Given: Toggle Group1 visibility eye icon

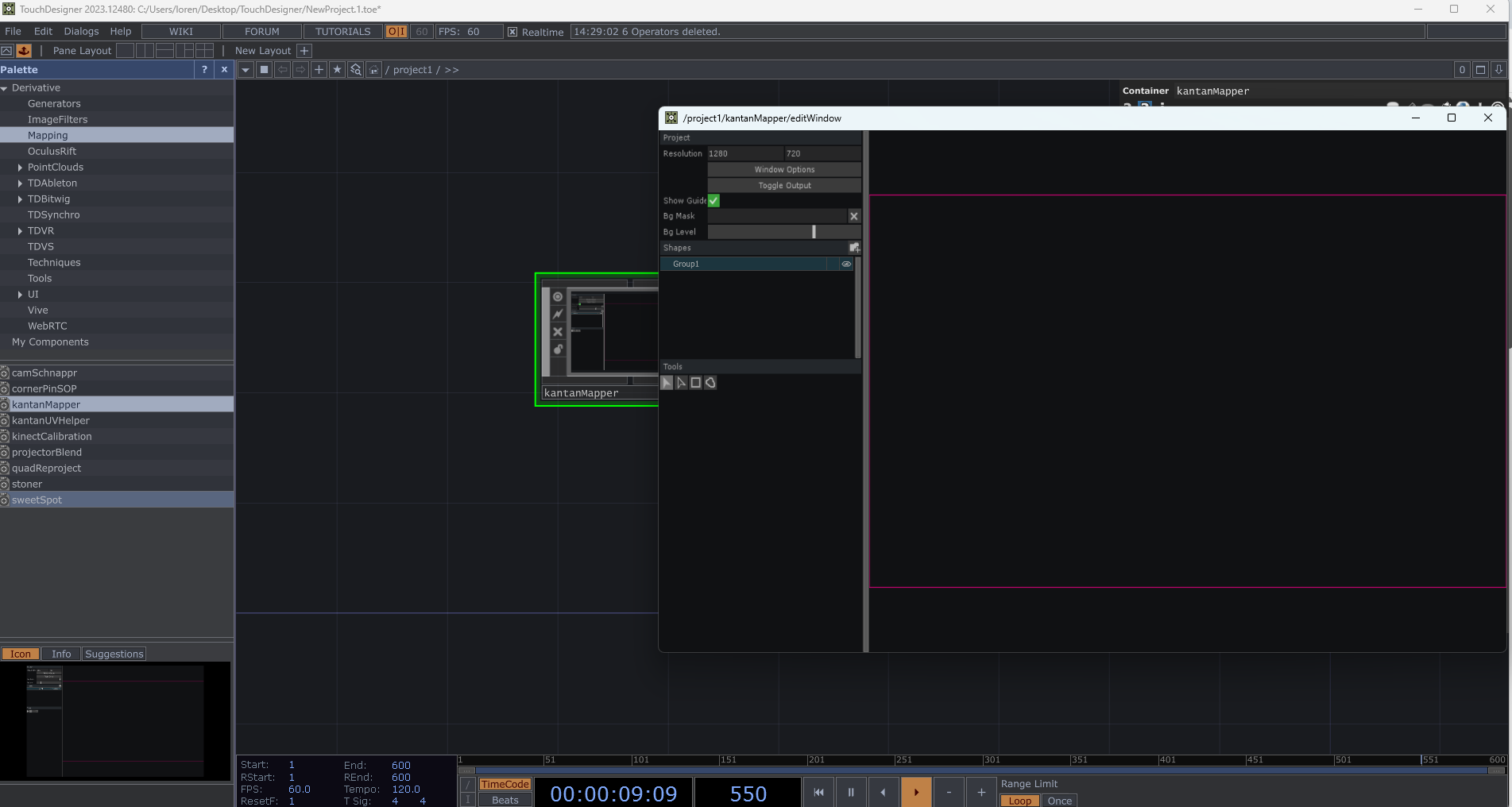Looking at the screenshot, I should [845, 264].
